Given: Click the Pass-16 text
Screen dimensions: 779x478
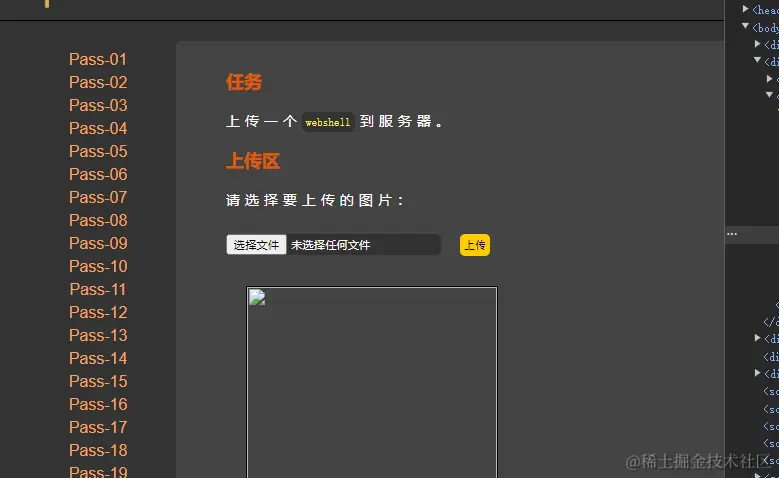Looking at the screenshot, I should 98,404.
